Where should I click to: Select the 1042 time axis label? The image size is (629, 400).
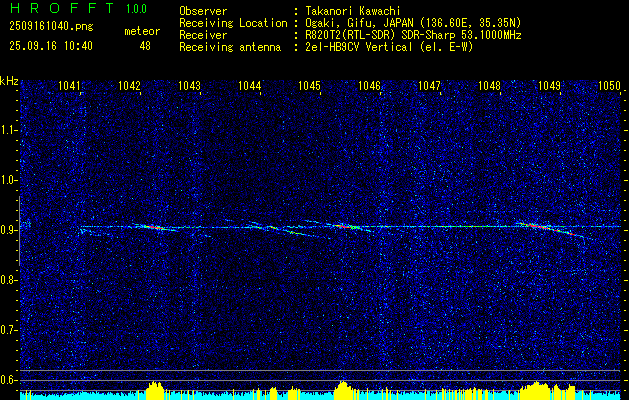coord(130,86)
